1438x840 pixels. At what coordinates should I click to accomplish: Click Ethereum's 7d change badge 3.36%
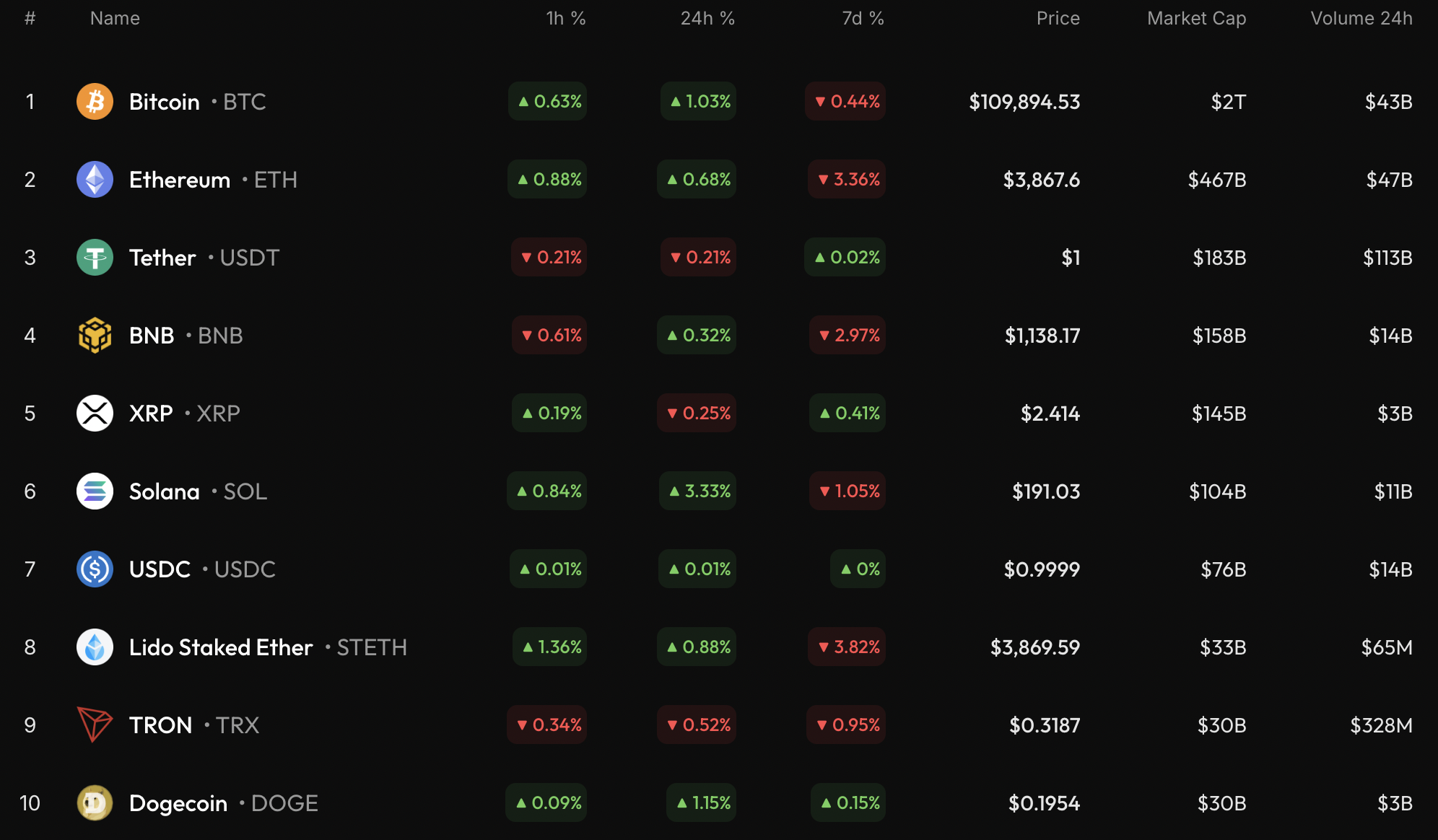tap(847, 180)
